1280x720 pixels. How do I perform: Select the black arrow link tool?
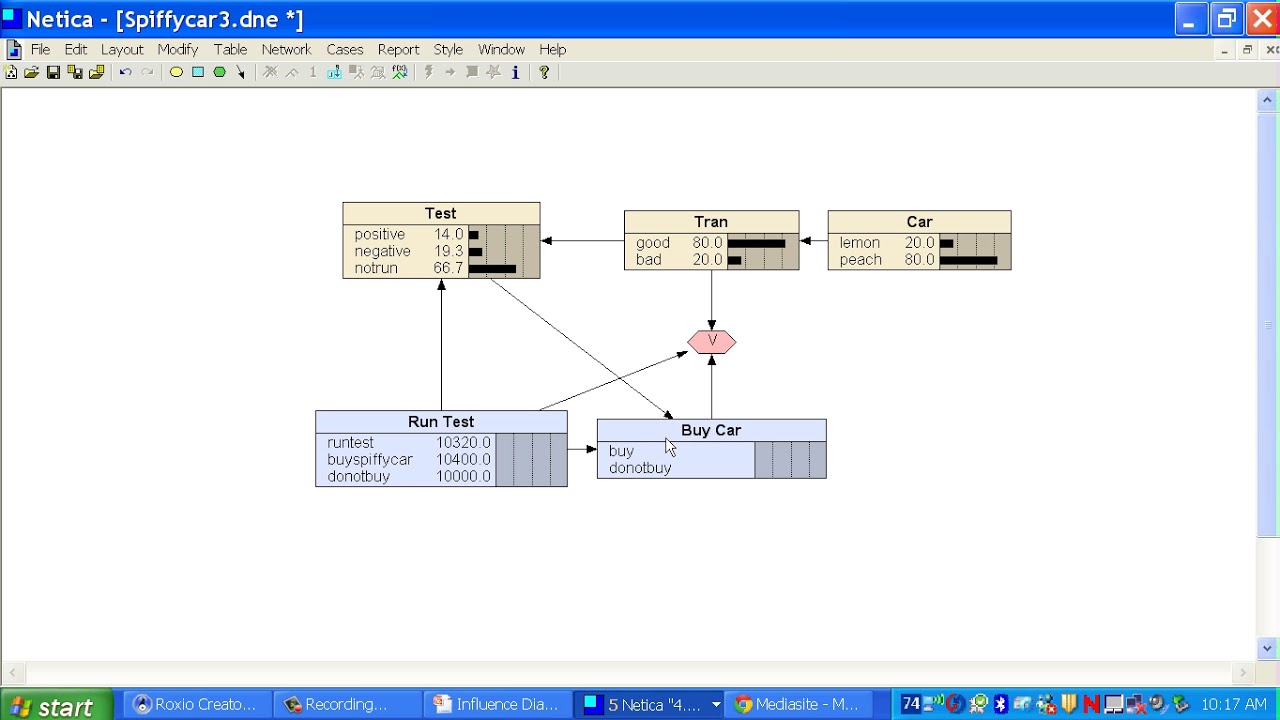click(x=241, y=72)
